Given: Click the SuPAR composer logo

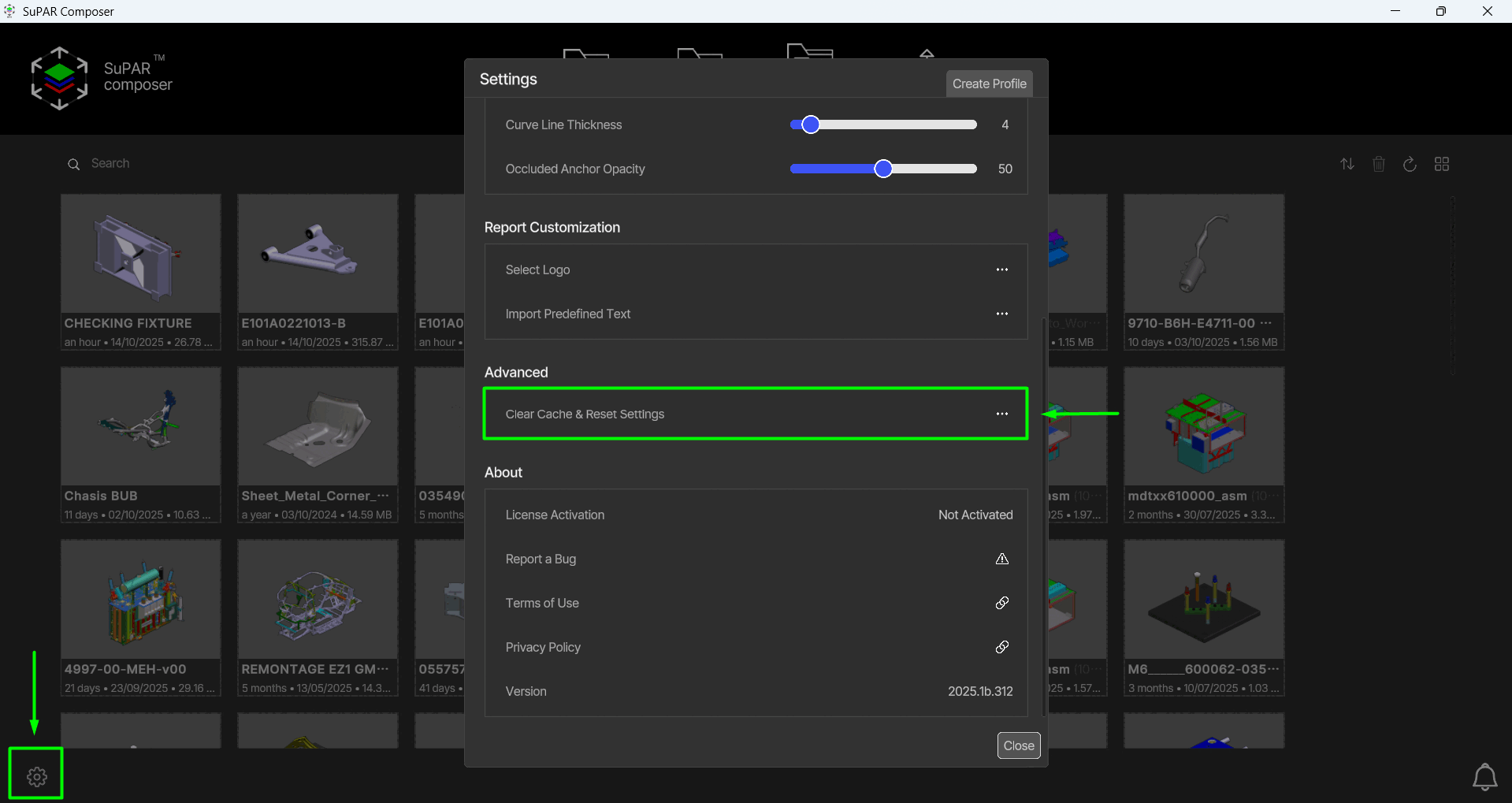Looking at the screenshot, I should click(x=101, y=78).
